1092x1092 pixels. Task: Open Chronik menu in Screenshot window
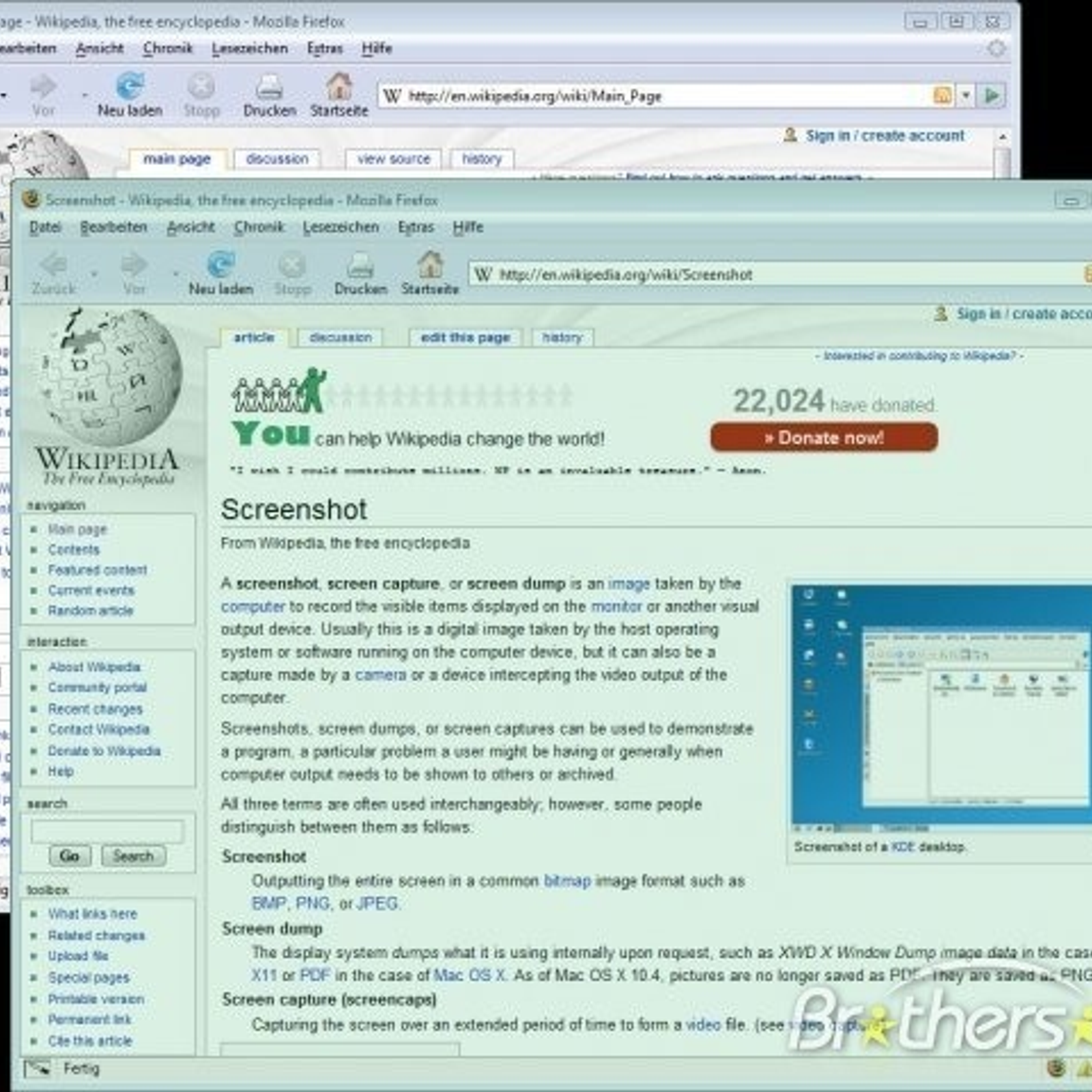[259, 227]
